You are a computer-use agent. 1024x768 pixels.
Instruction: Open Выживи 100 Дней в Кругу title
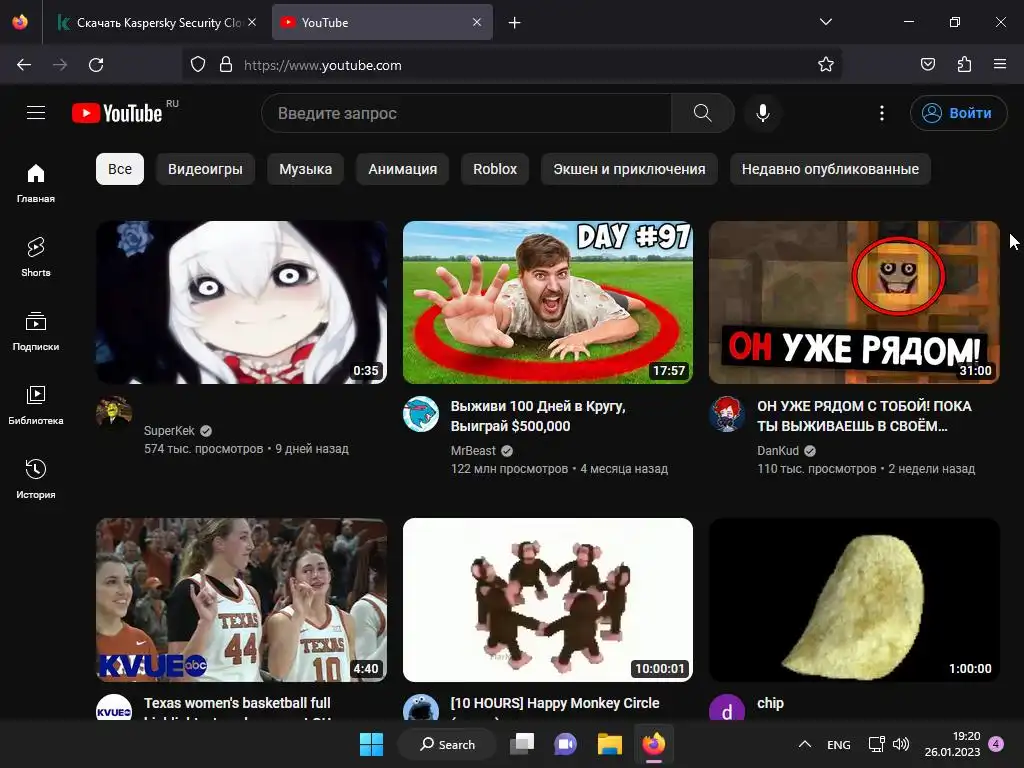coord(538,416)
